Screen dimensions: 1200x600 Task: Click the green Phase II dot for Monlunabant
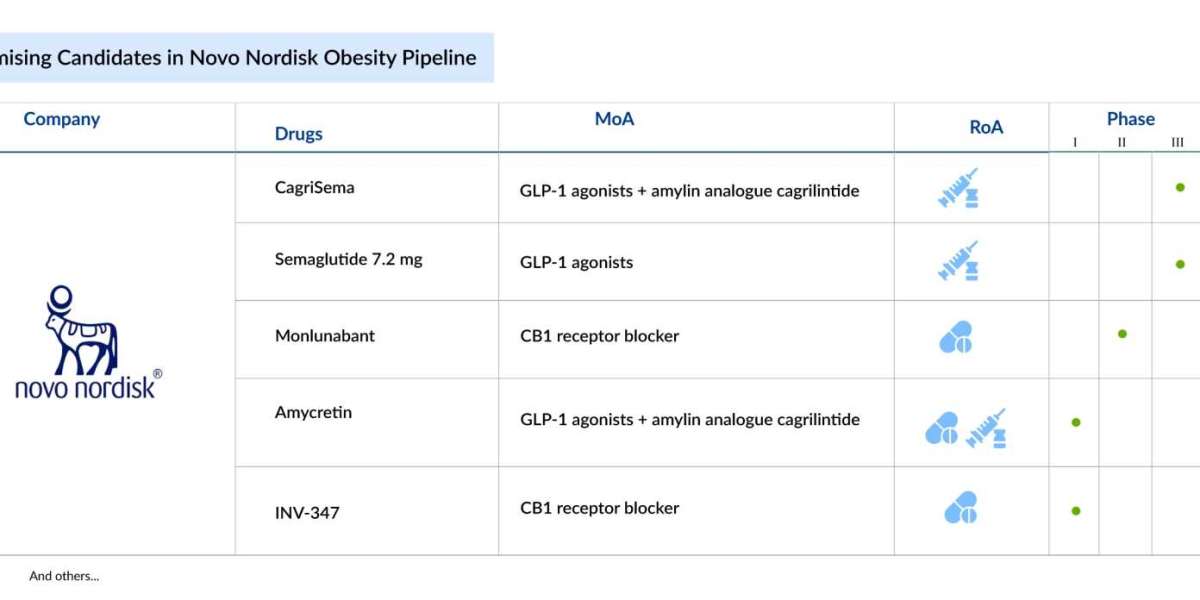[1122, 334]
